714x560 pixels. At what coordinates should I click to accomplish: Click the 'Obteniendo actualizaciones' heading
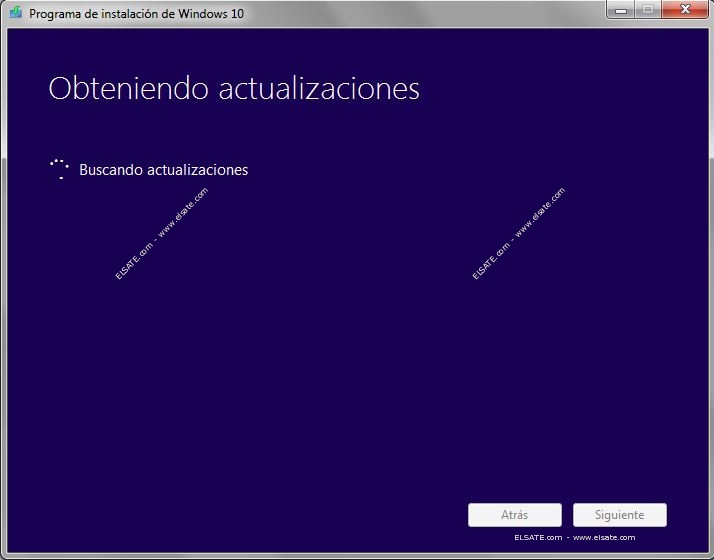point(234,88)
